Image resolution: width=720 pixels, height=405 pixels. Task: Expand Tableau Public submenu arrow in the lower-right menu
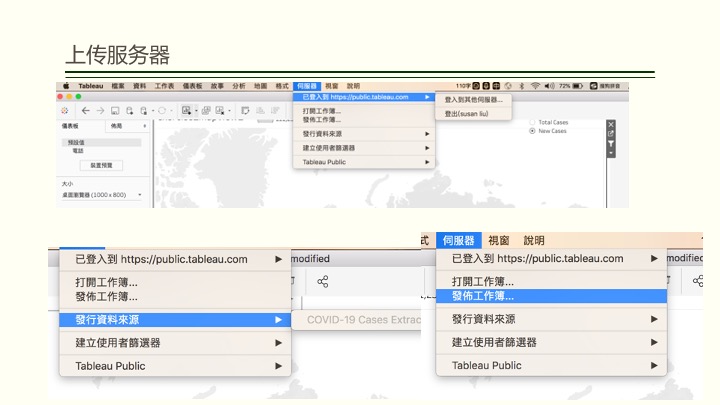click(654, 366)
